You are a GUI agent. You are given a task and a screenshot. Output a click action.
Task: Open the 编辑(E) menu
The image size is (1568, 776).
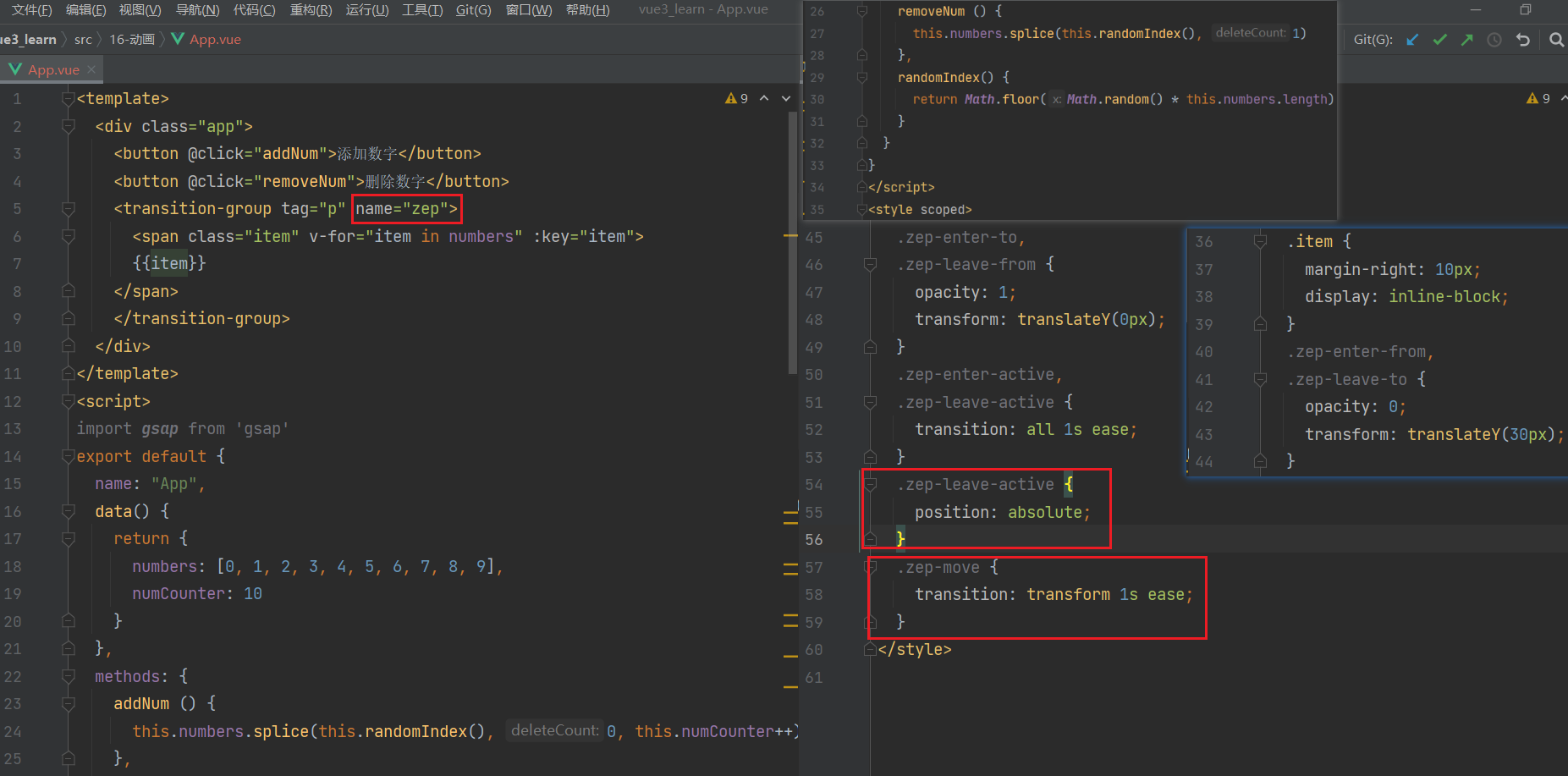tap(86, 9)
